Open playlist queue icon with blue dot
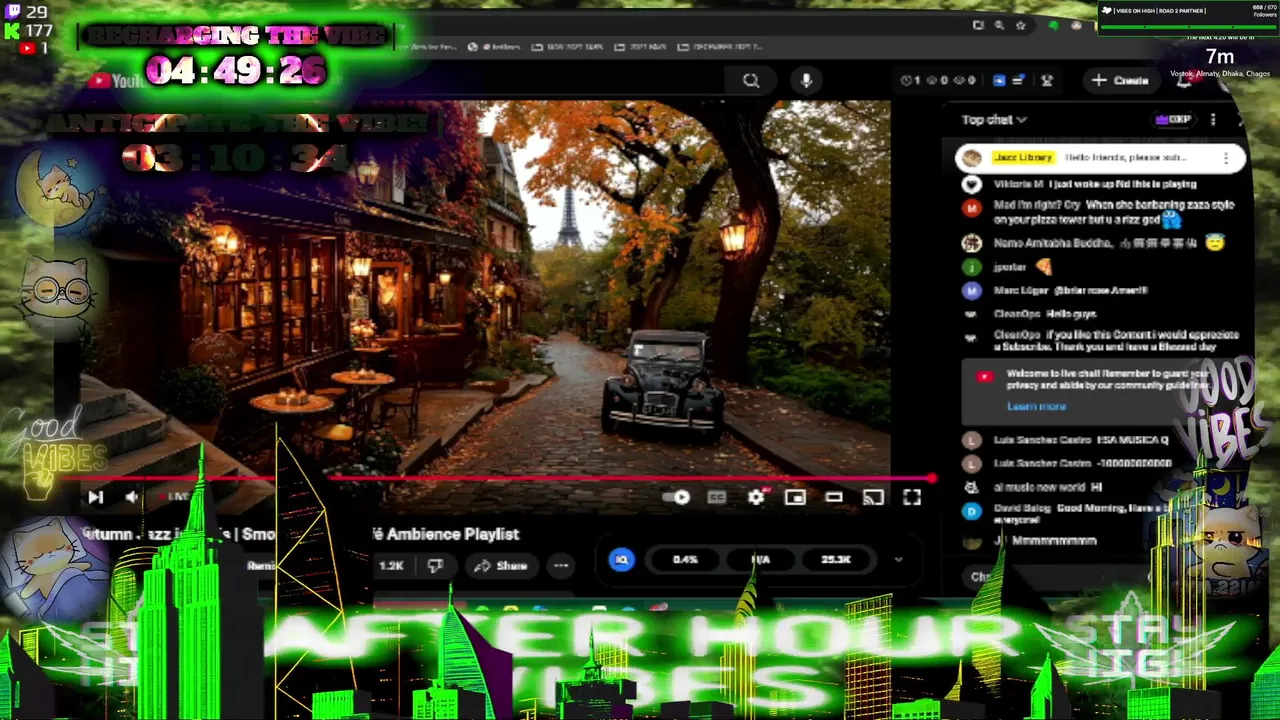This screenshot has height=720, width=1280. tap(1018, 81)
